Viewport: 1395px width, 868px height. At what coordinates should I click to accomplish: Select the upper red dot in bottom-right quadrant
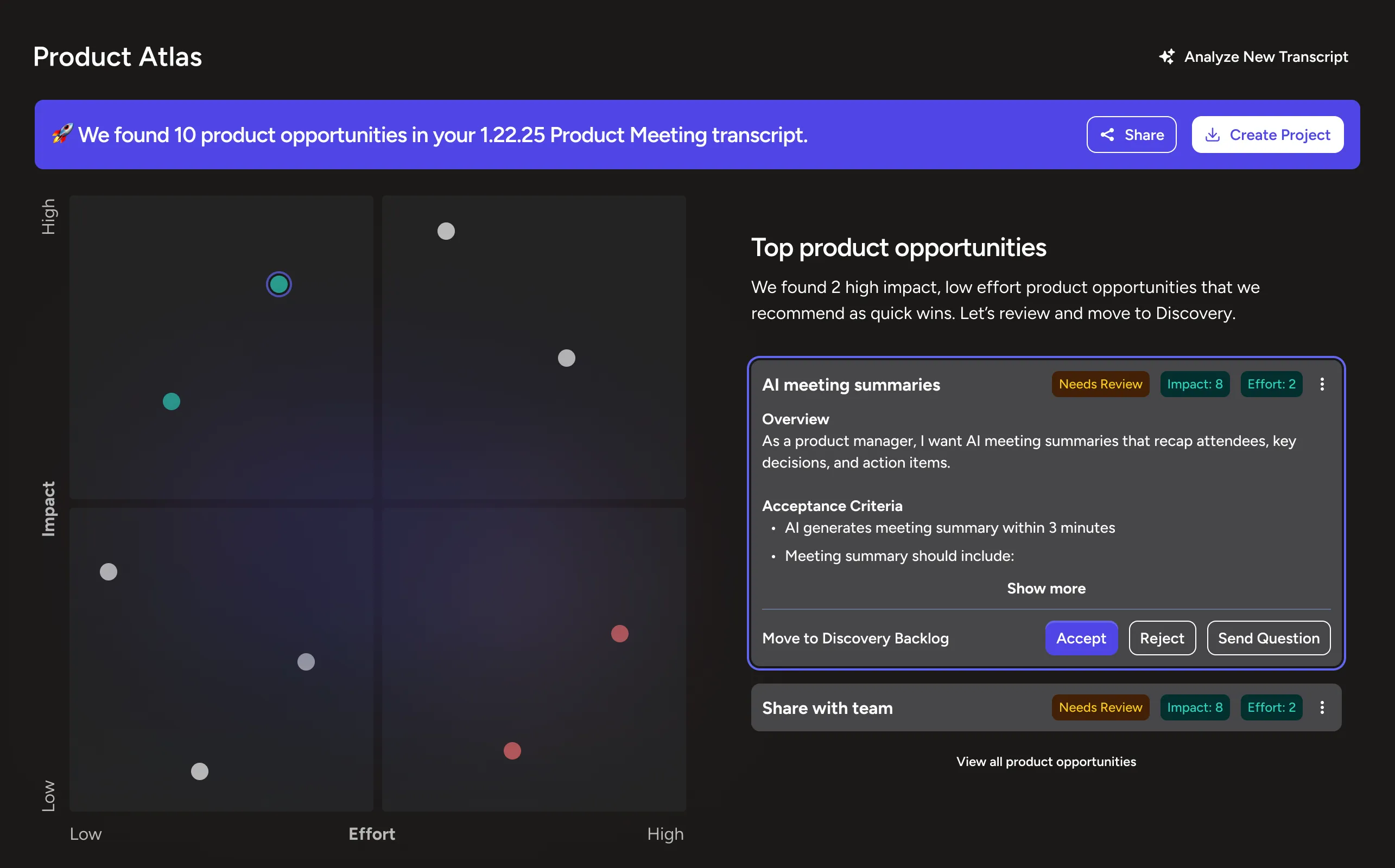coord(619,633)
